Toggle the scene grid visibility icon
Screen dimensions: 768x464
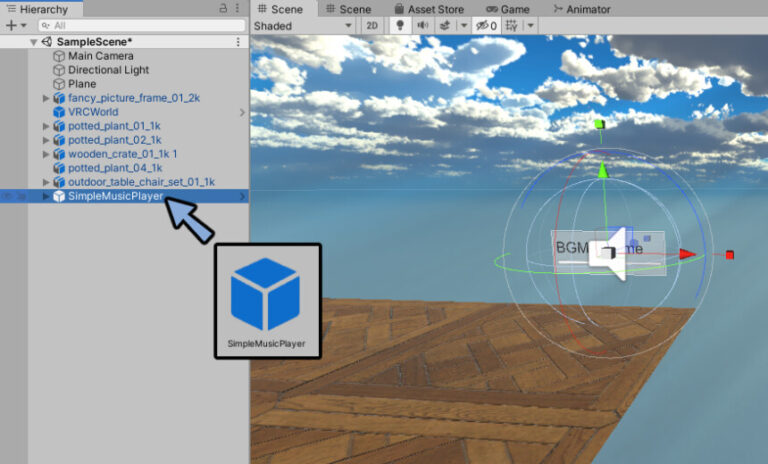511,25
